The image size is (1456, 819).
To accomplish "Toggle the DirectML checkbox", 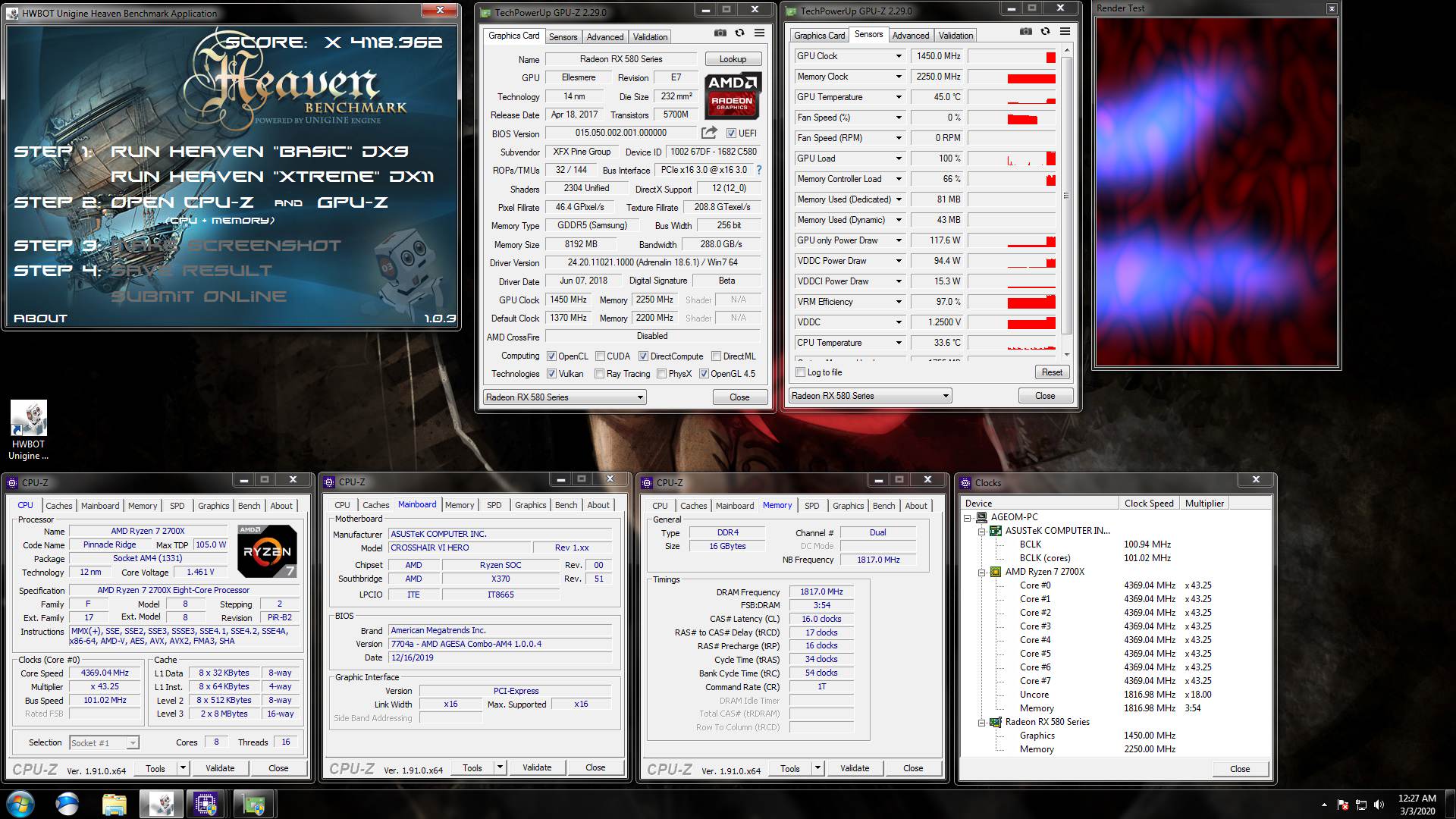I will (716, 356).
